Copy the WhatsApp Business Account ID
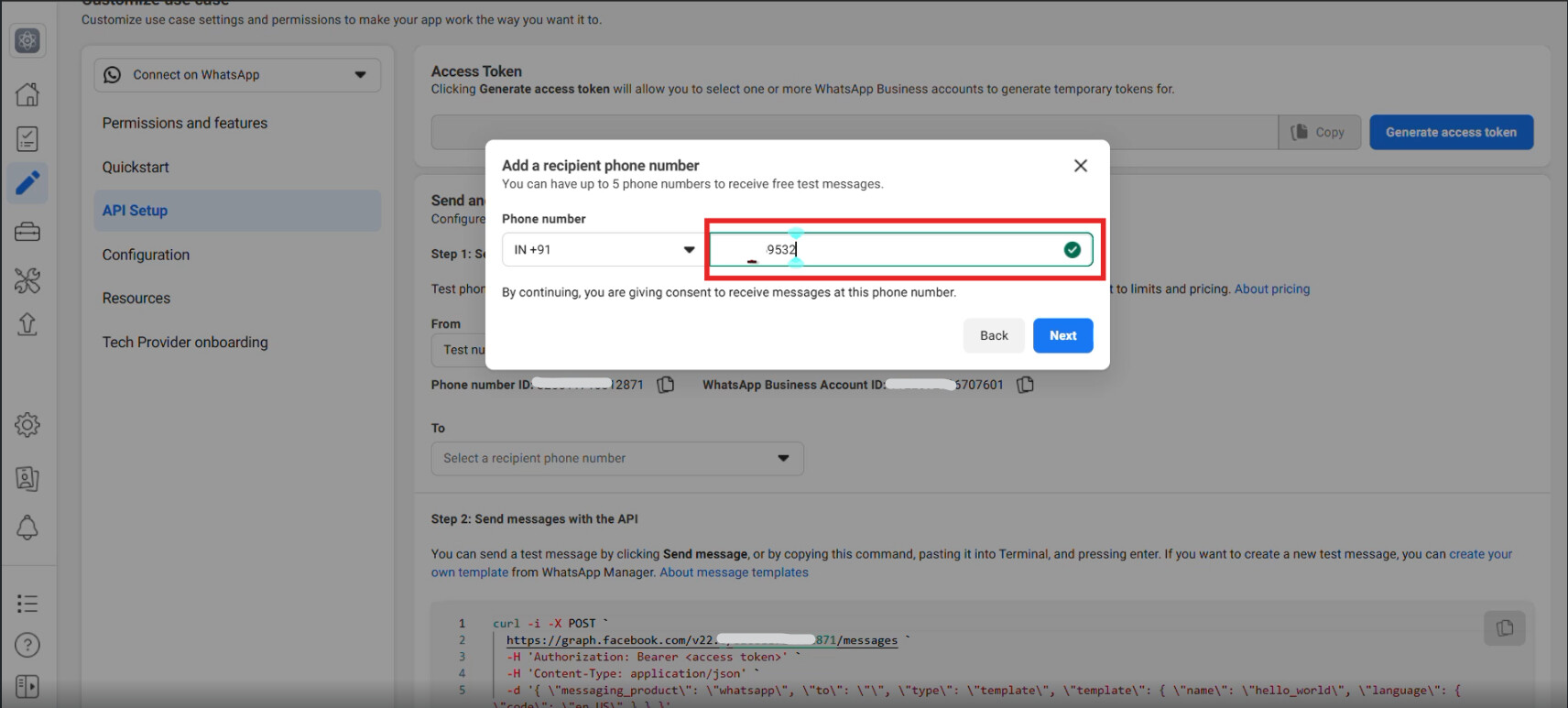The height and width of the screenshot is (708, 1568). [1026, 385]
